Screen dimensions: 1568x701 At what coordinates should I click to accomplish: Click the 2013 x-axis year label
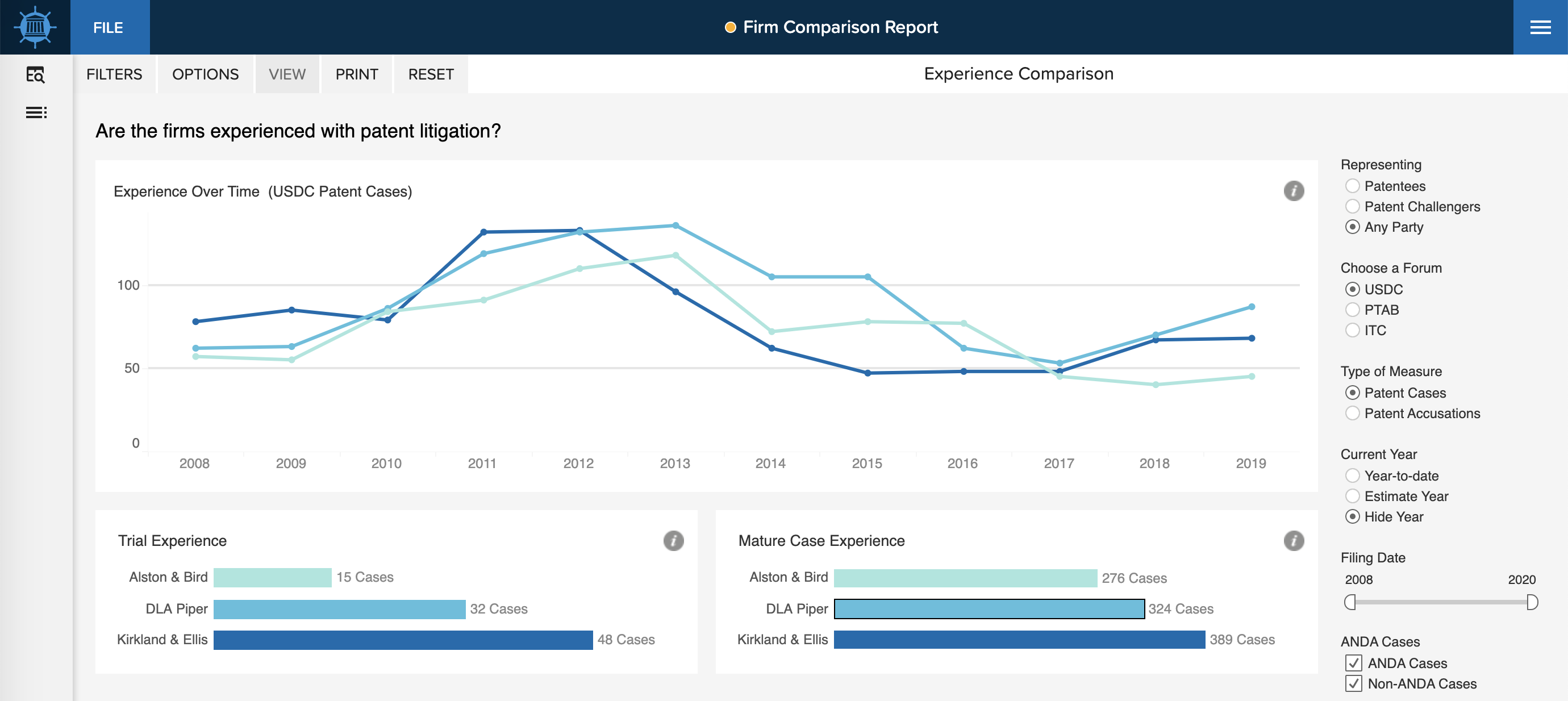(674, 464)
